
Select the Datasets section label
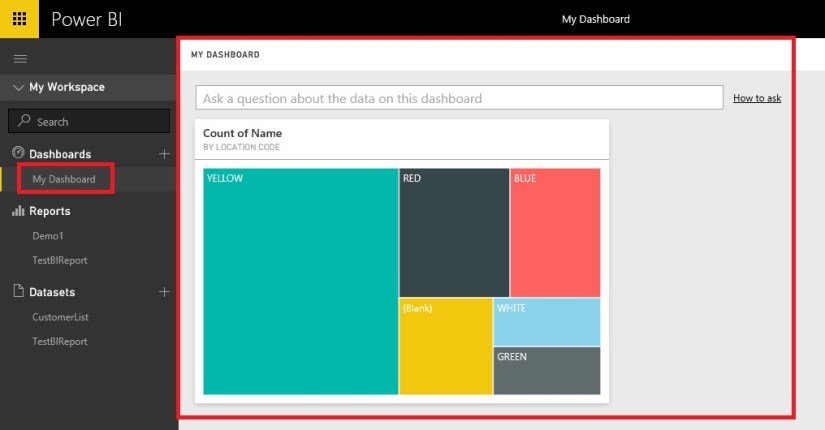(52, 292)
